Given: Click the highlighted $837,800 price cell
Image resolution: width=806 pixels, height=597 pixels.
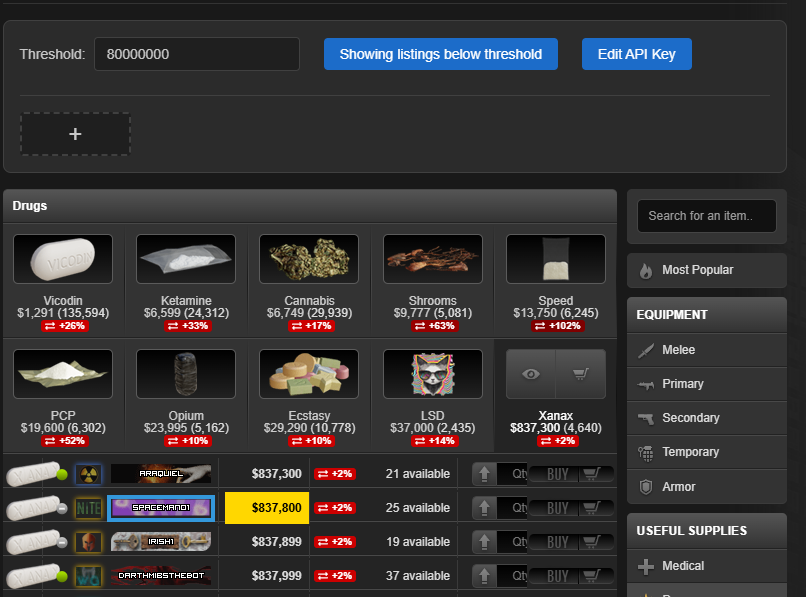Looking at the screenshot, I should click(267, 508).
